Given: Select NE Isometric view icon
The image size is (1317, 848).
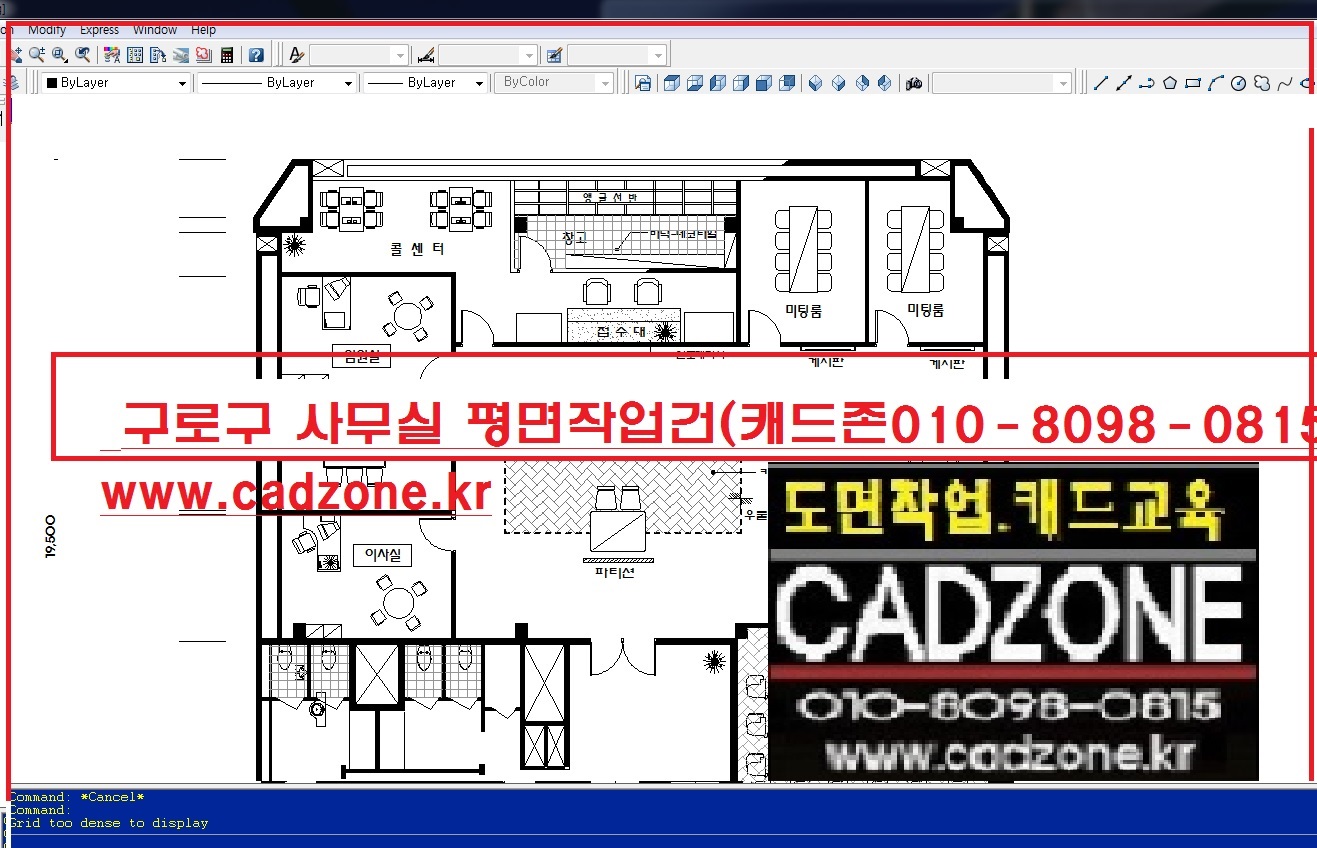Looking at the screenshot, I should coord(861,83).
